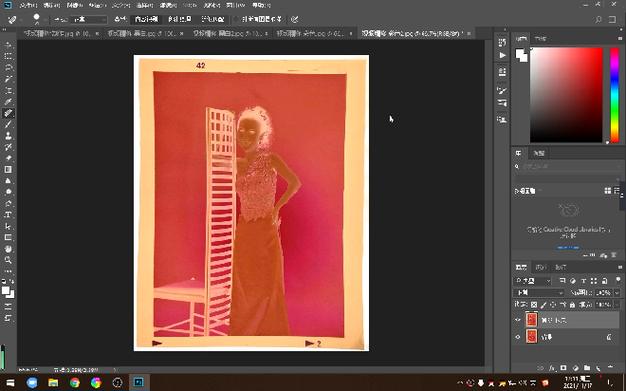Select the Clone Stamp tool
This screenshot has width=626, height=391.
tap(8, 136)
